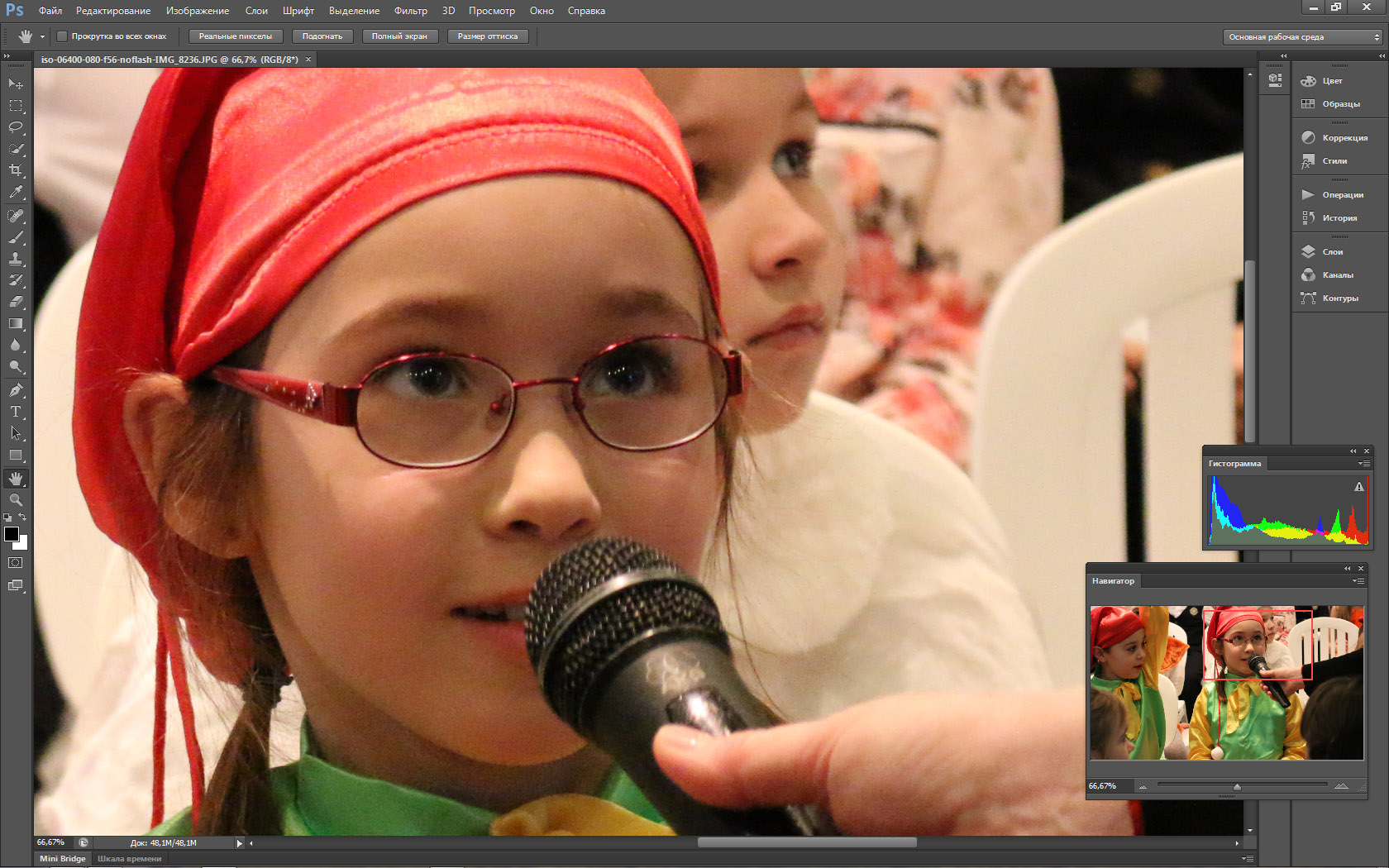Open the Редактирование menu
This screenshot has height=868, width=1389.
113,11
